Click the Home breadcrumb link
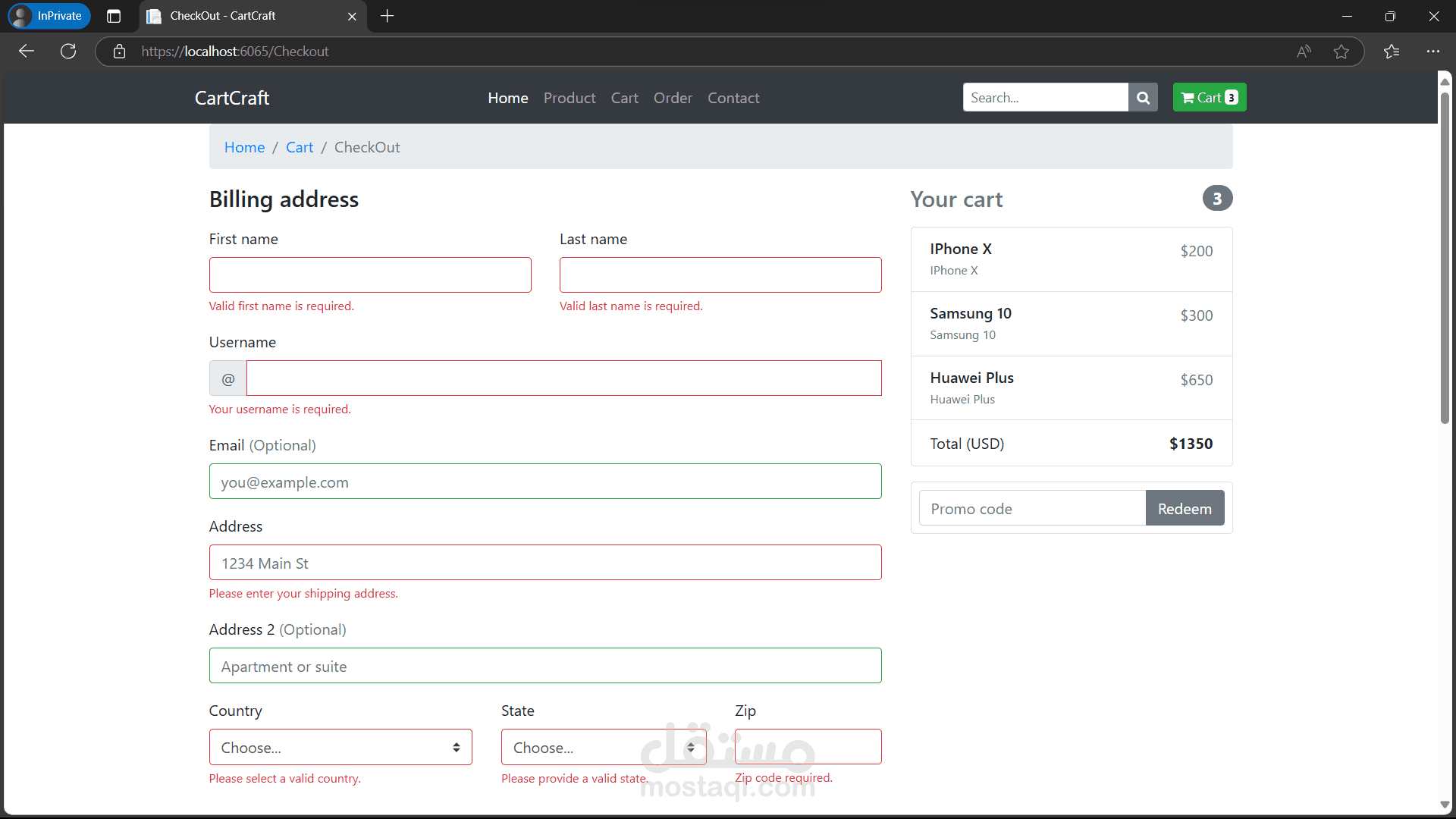1456x819 pixels. point(244,148)
